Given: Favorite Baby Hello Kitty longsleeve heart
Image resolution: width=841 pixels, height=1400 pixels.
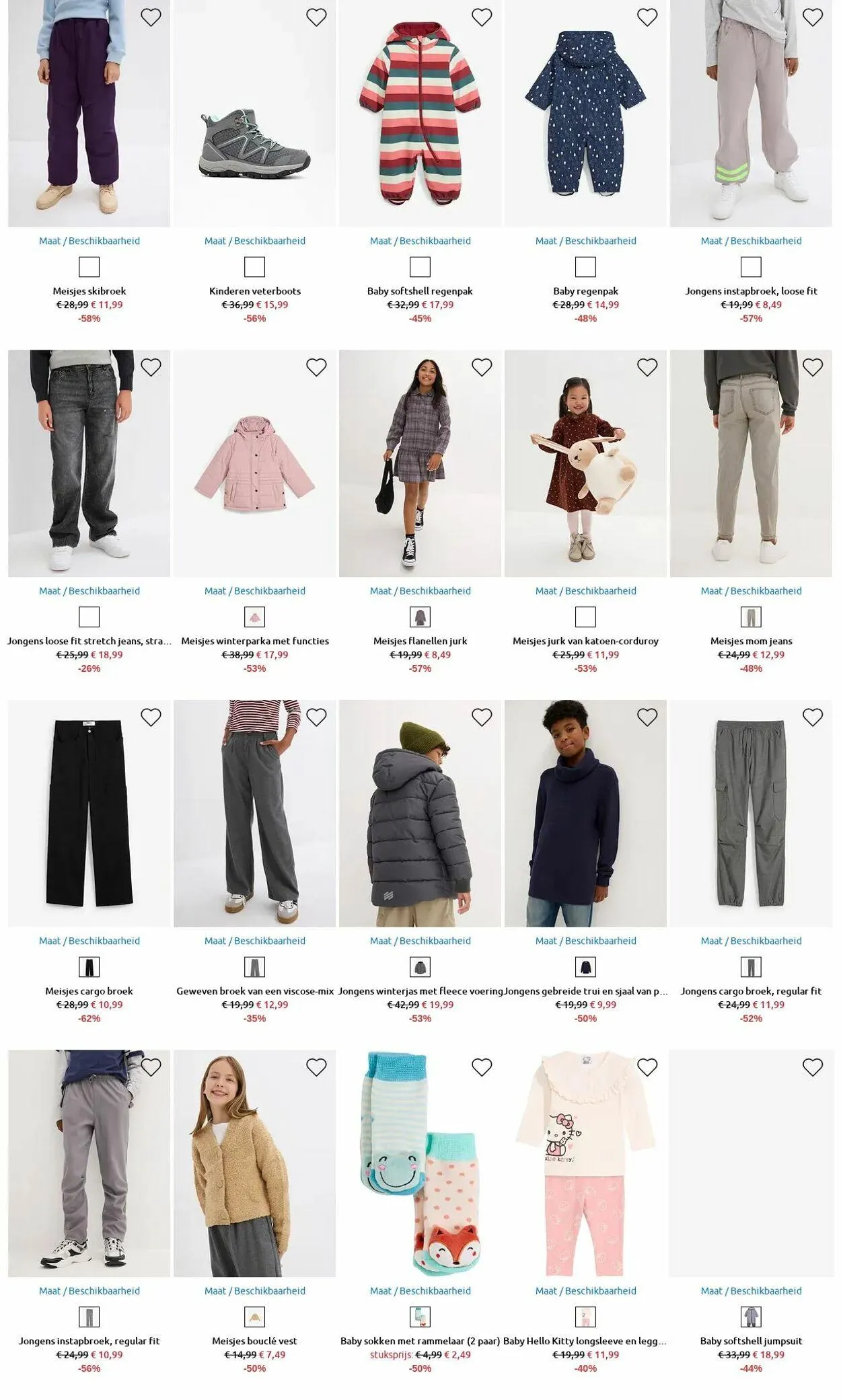Looking at the screenshot, I should click(647, 1067).
